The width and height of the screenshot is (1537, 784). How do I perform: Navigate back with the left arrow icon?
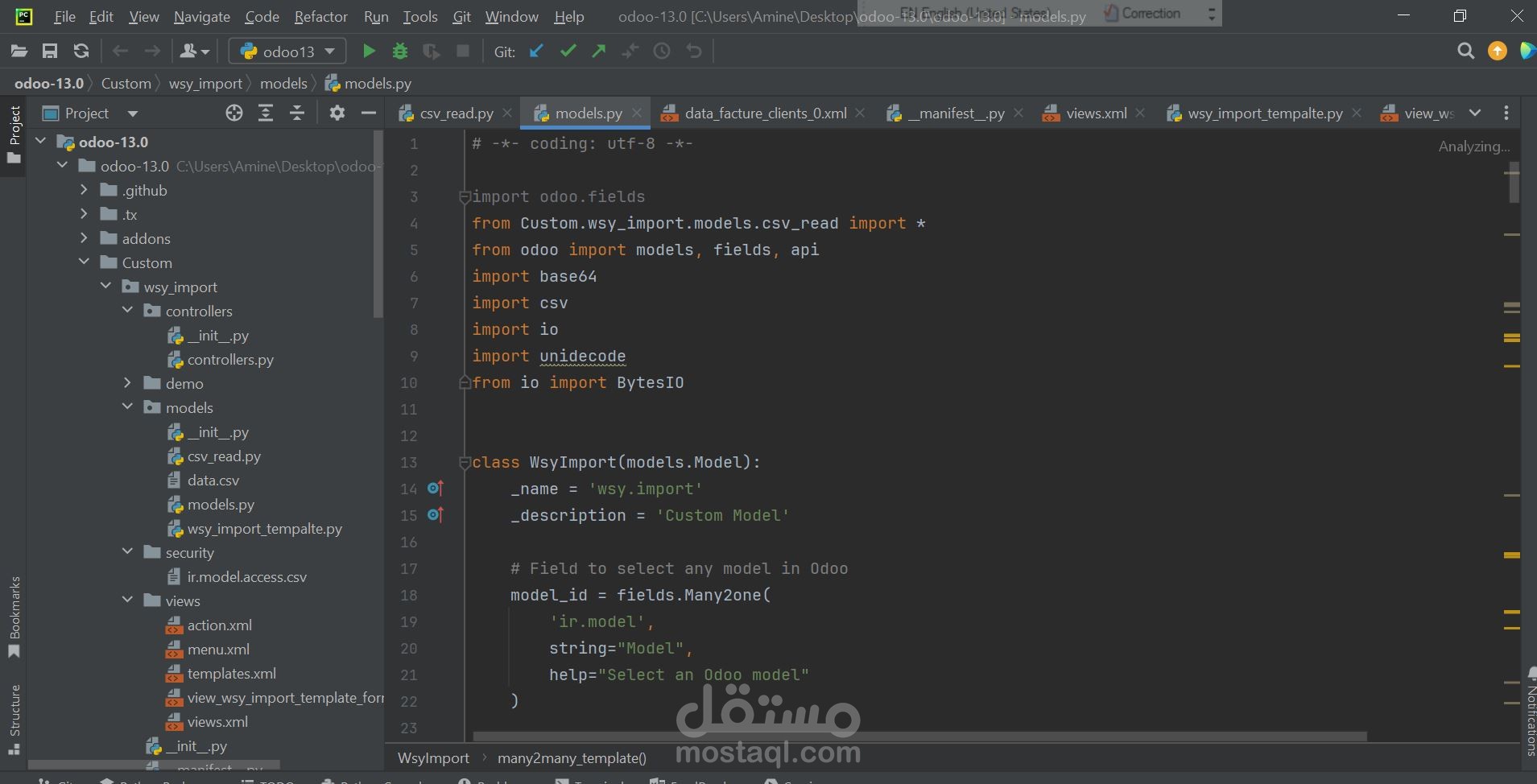pos(120,52)
